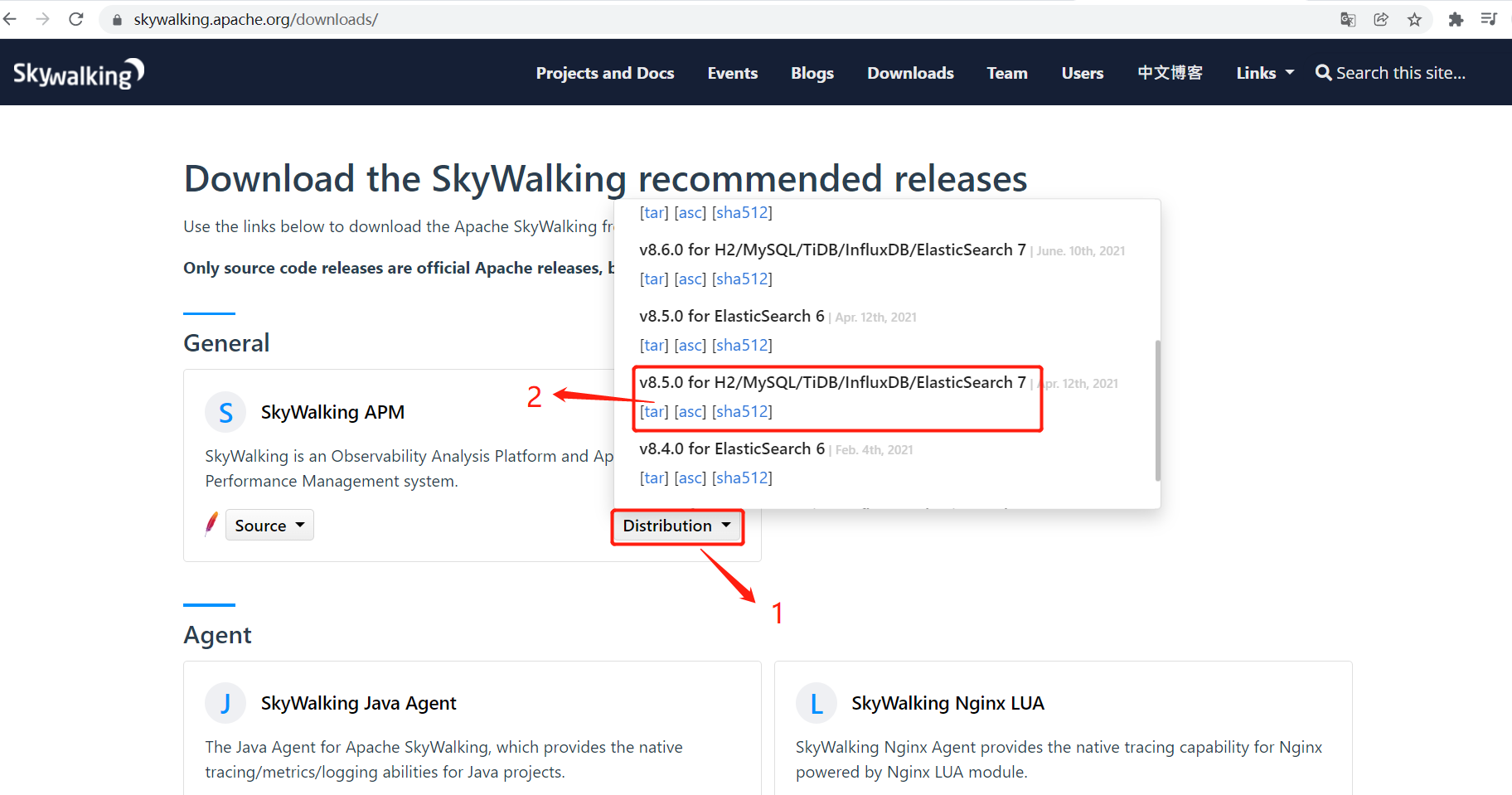The image size is (1512, 795).
Task: Click the padlock site security icon
Action: (117, 20)
